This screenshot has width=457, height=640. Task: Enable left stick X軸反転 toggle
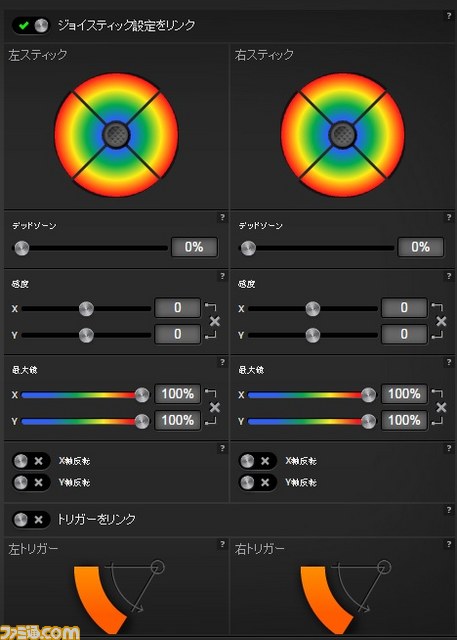31,461
